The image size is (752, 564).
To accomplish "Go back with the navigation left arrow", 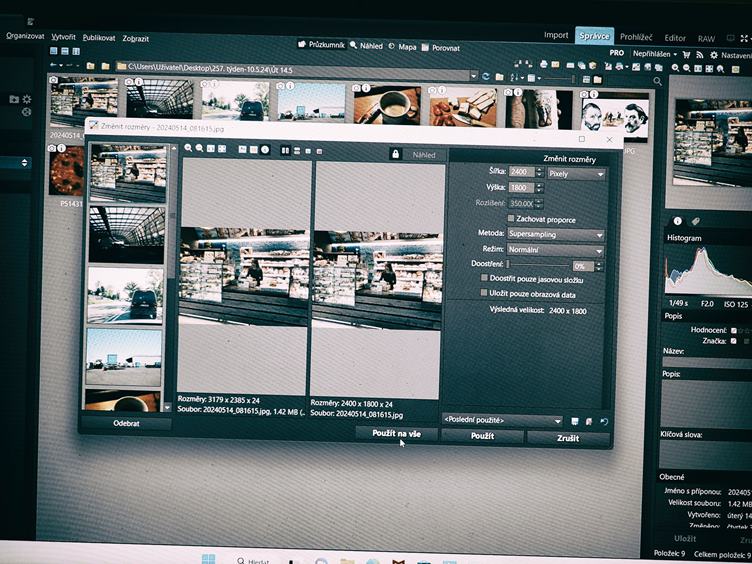I will click(x=53, y=65).
